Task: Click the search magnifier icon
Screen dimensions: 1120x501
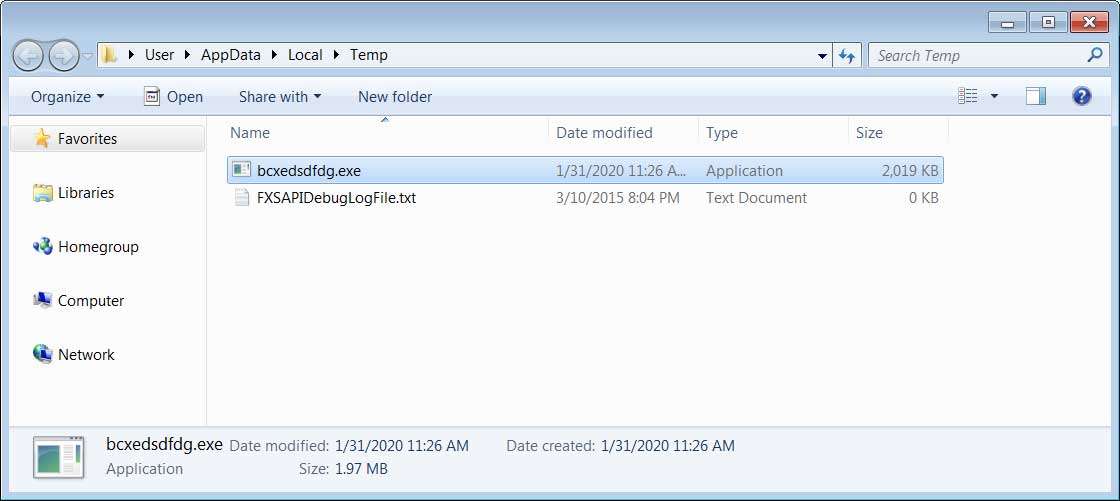Action: [x=1094, y=55]
